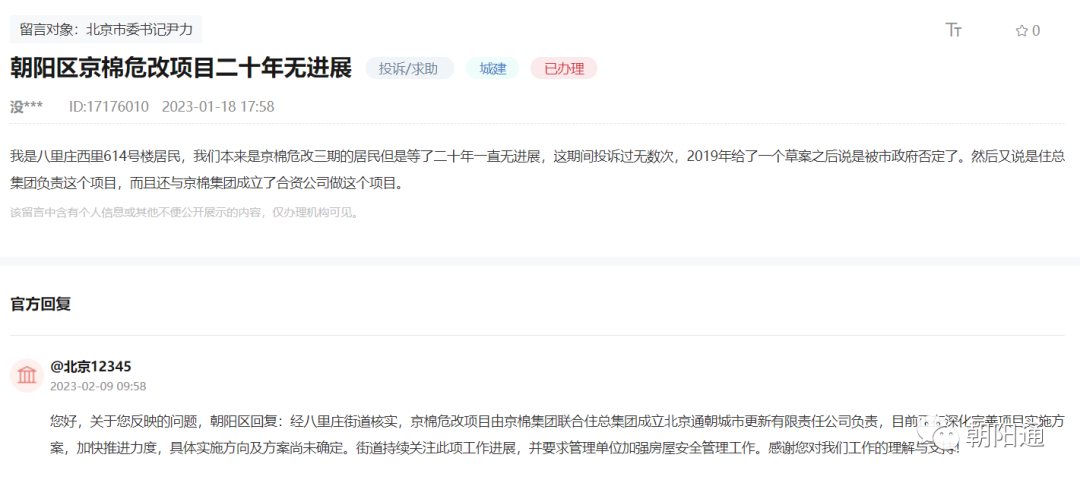Click the favorite count number beside the star
1080x483 pixels.
click(1036, 31)
